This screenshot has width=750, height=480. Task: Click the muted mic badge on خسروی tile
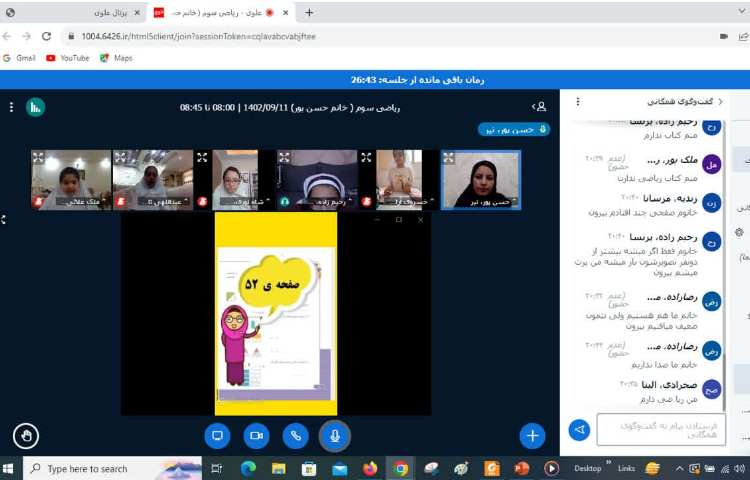tap(367, 202)
